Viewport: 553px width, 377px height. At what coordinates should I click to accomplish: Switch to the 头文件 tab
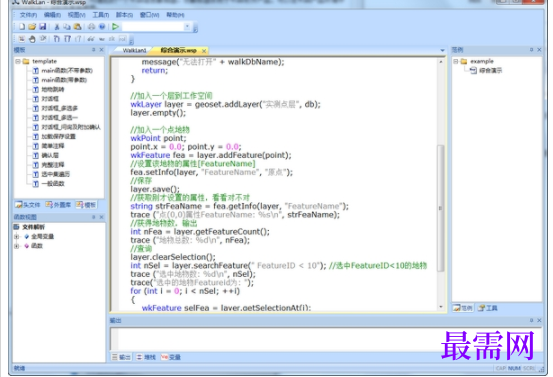point(28,205)
